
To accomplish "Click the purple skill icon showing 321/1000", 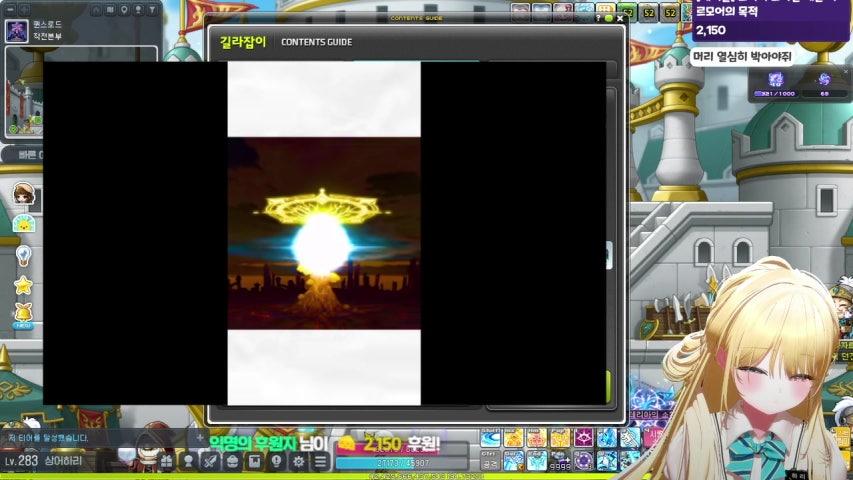I will pos(776,80).
